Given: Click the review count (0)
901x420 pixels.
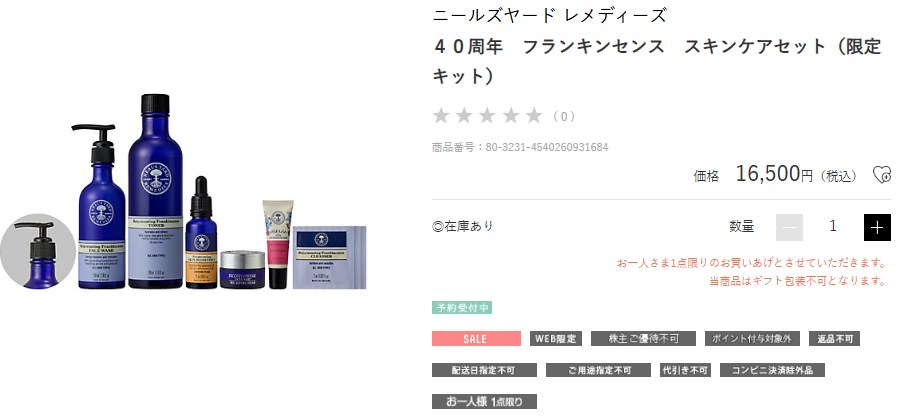Looking at the screenshot, I should (x=564, y=117).
